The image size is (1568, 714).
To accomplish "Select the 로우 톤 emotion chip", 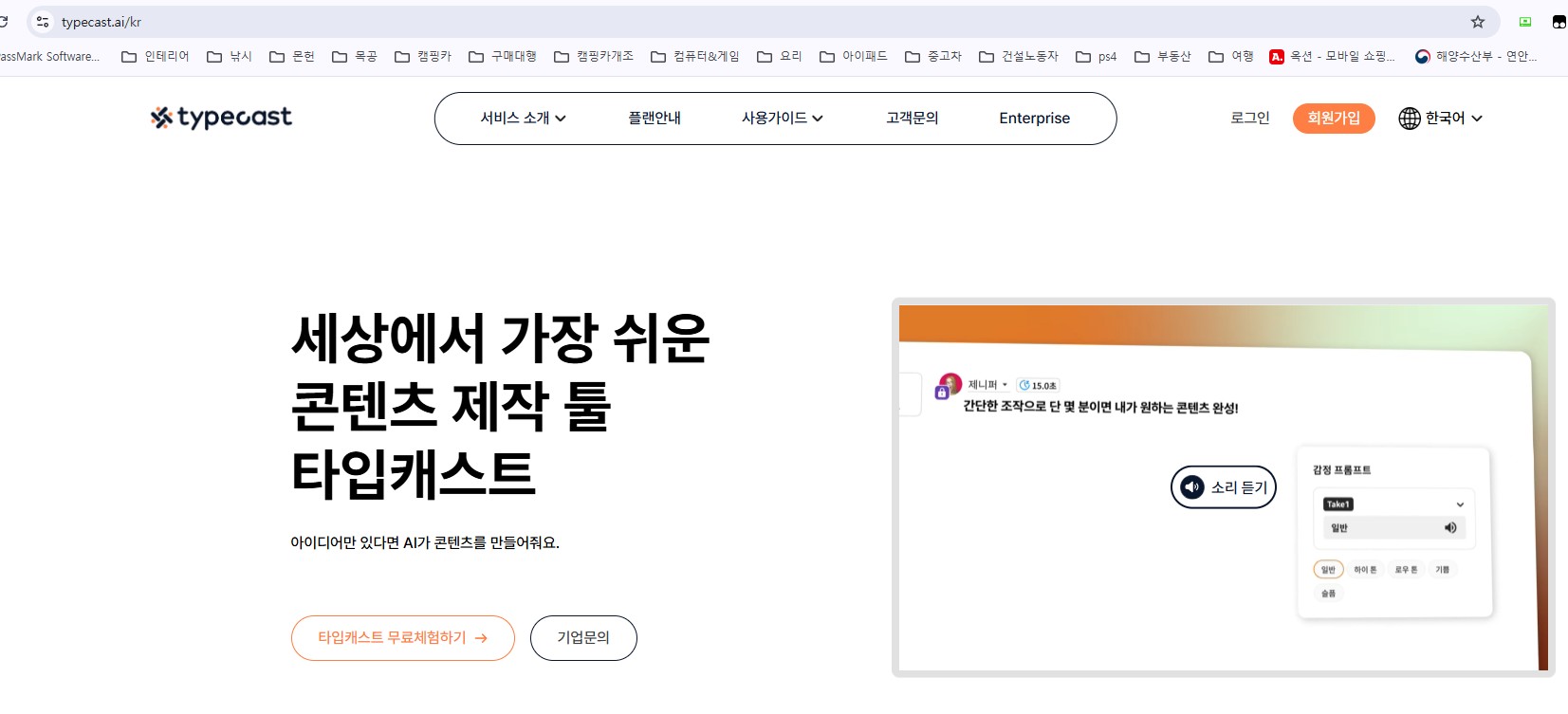I will click(x=1406, y=570).
